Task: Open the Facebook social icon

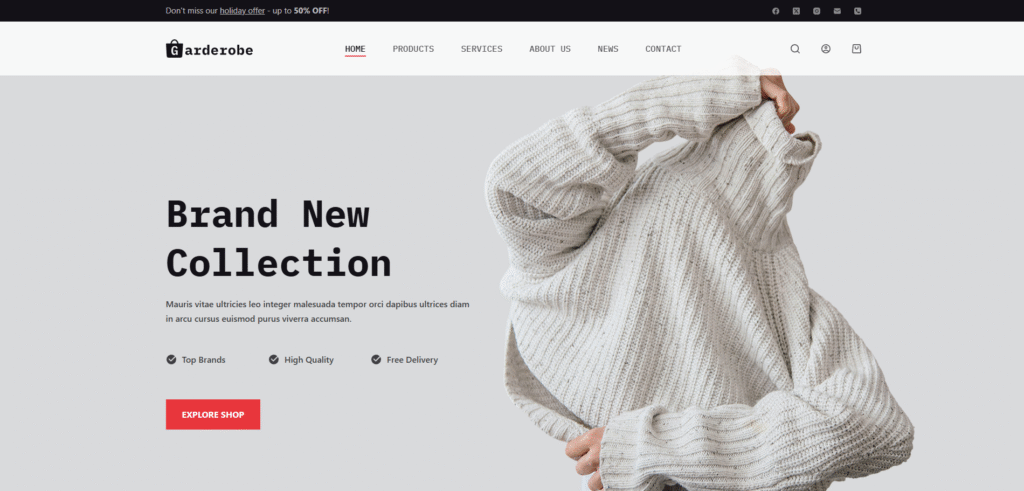Action: (x=775, y=11)
